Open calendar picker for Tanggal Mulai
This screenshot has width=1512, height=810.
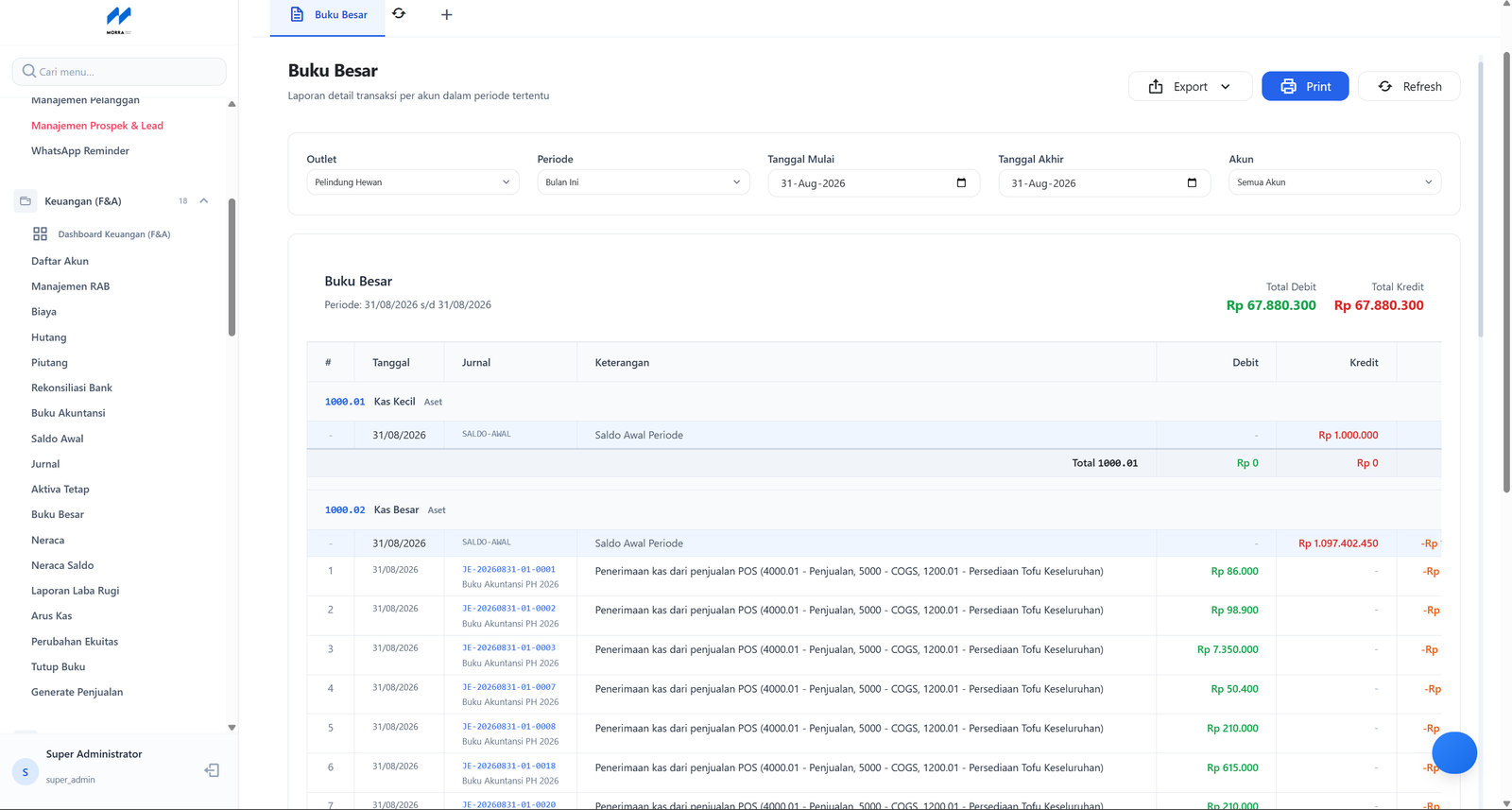[x=961, y=182]
